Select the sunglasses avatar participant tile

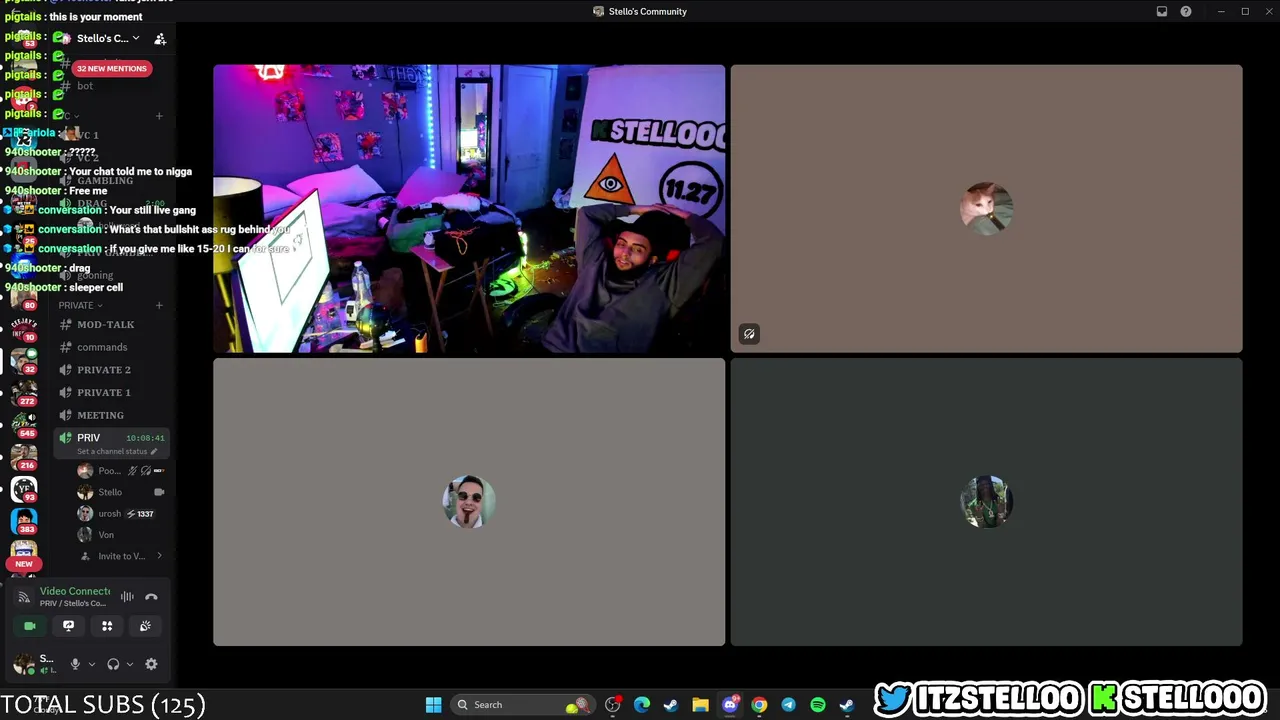coord(469,502)
